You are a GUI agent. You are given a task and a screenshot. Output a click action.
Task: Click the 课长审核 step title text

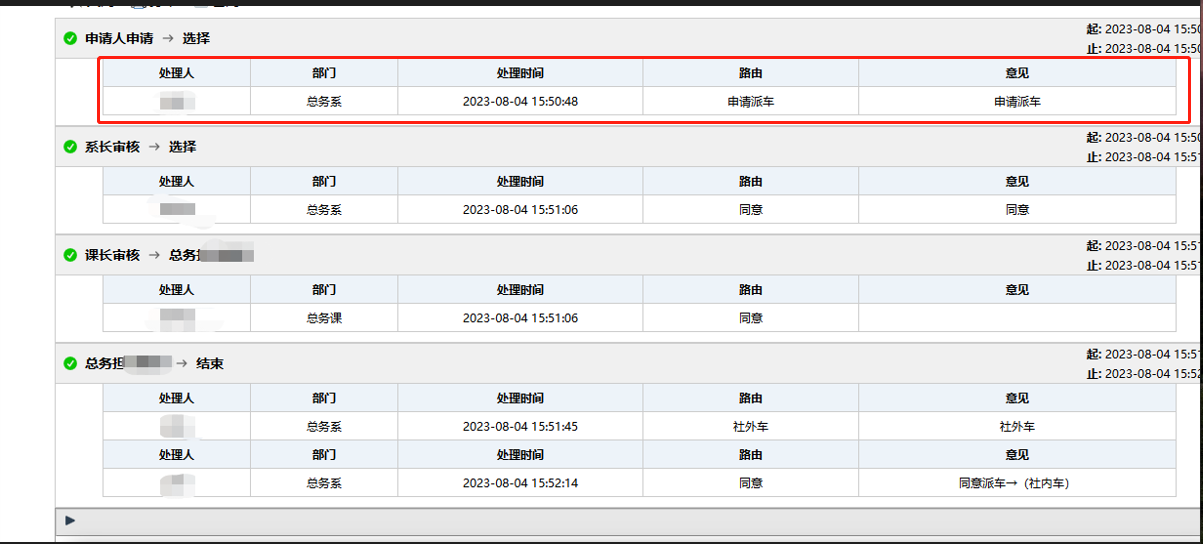112,255
